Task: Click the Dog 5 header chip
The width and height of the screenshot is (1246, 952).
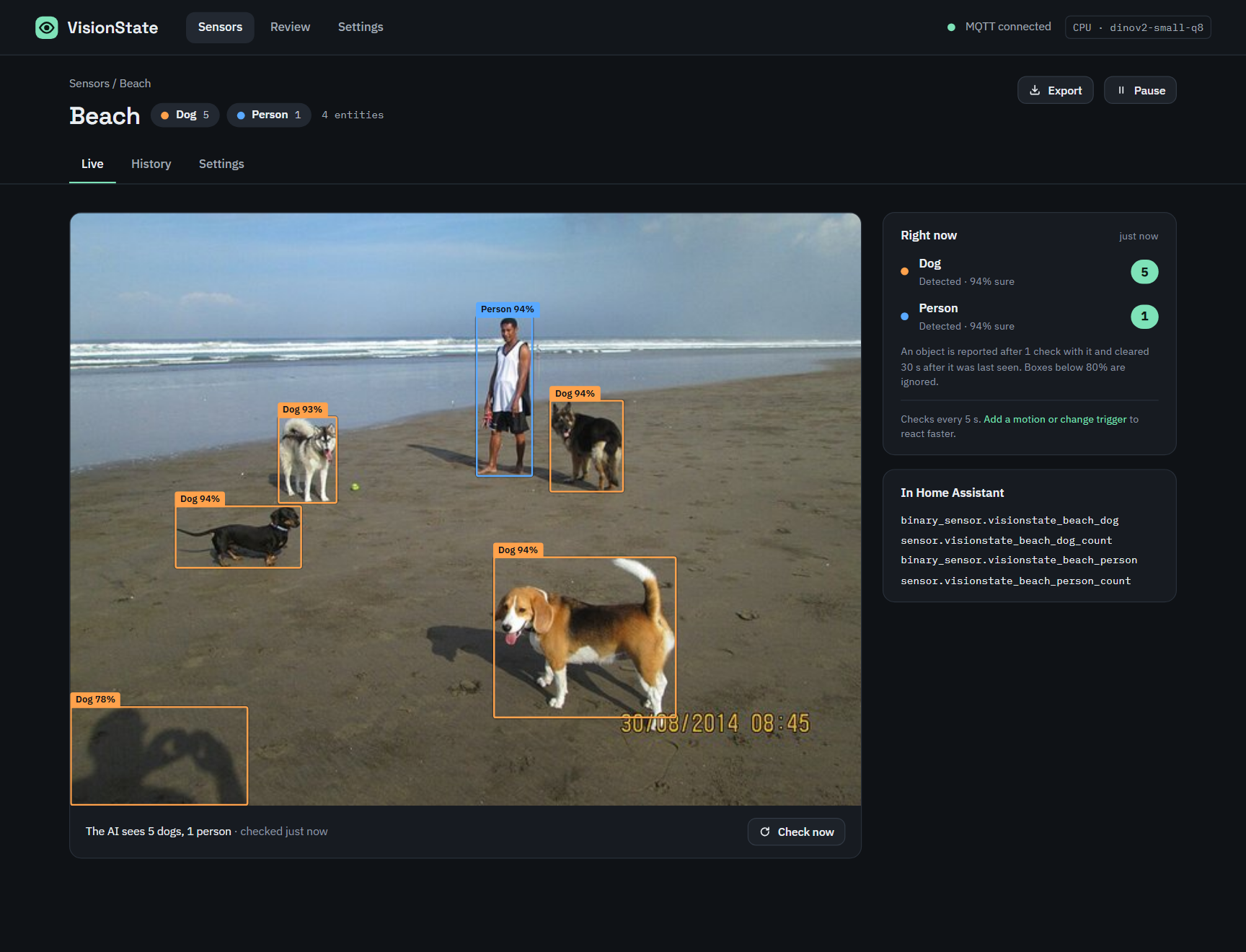Action: [185, 115]
